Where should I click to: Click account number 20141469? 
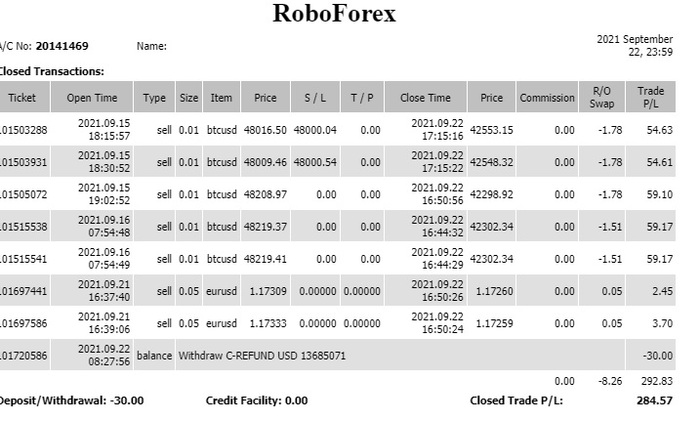62,46
